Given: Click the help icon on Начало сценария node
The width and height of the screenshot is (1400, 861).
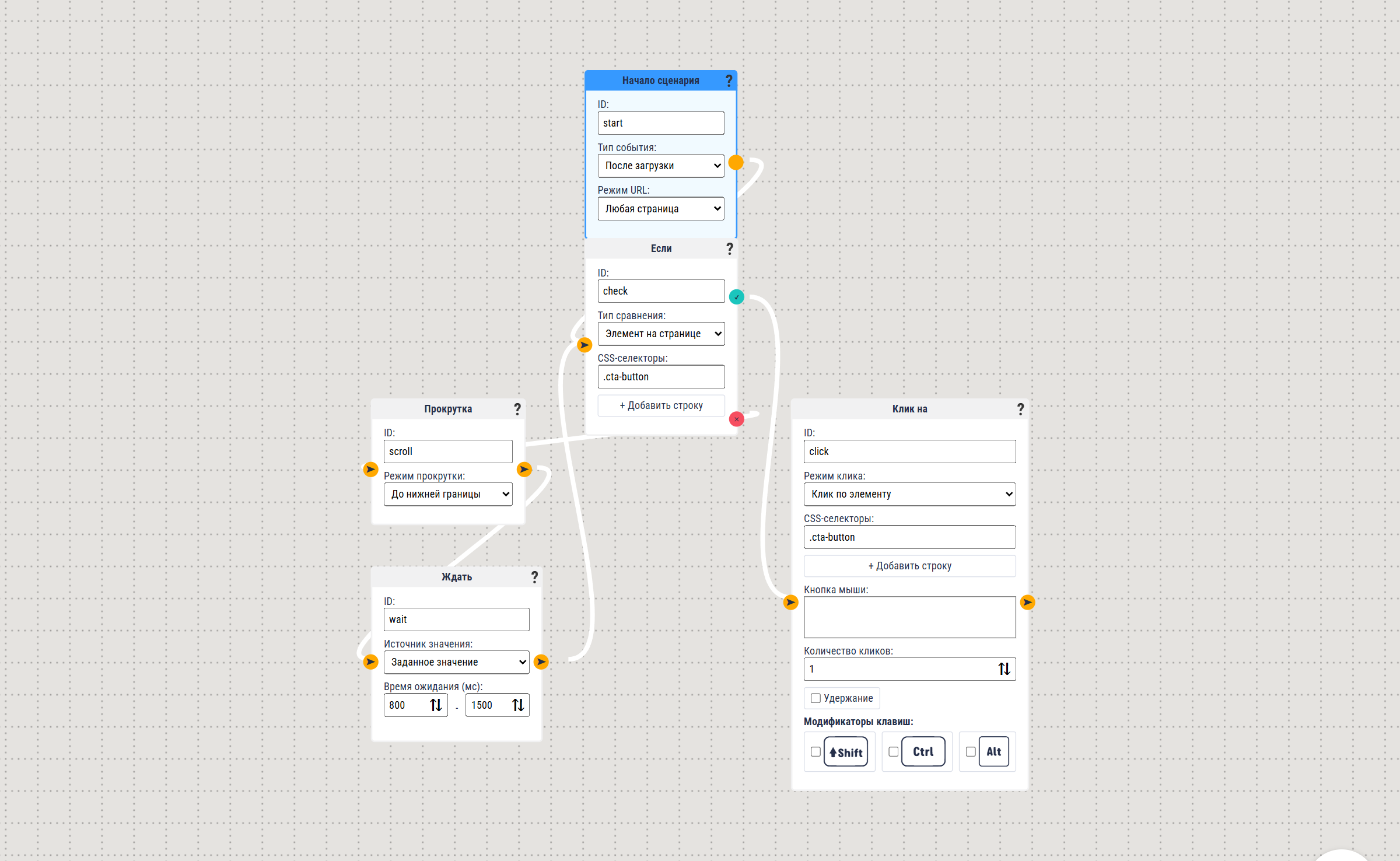Looking at the screenshot, I should (729, 80).
